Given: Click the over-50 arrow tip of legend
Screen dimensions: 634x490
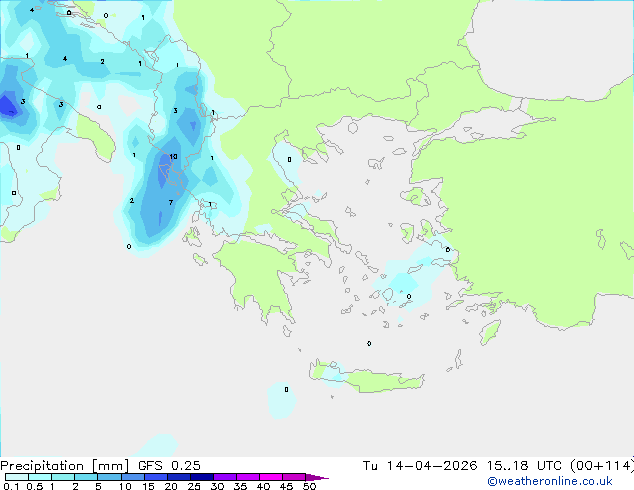Looking at the screenshot, I should pyautogui.click(x=317, y=477).
